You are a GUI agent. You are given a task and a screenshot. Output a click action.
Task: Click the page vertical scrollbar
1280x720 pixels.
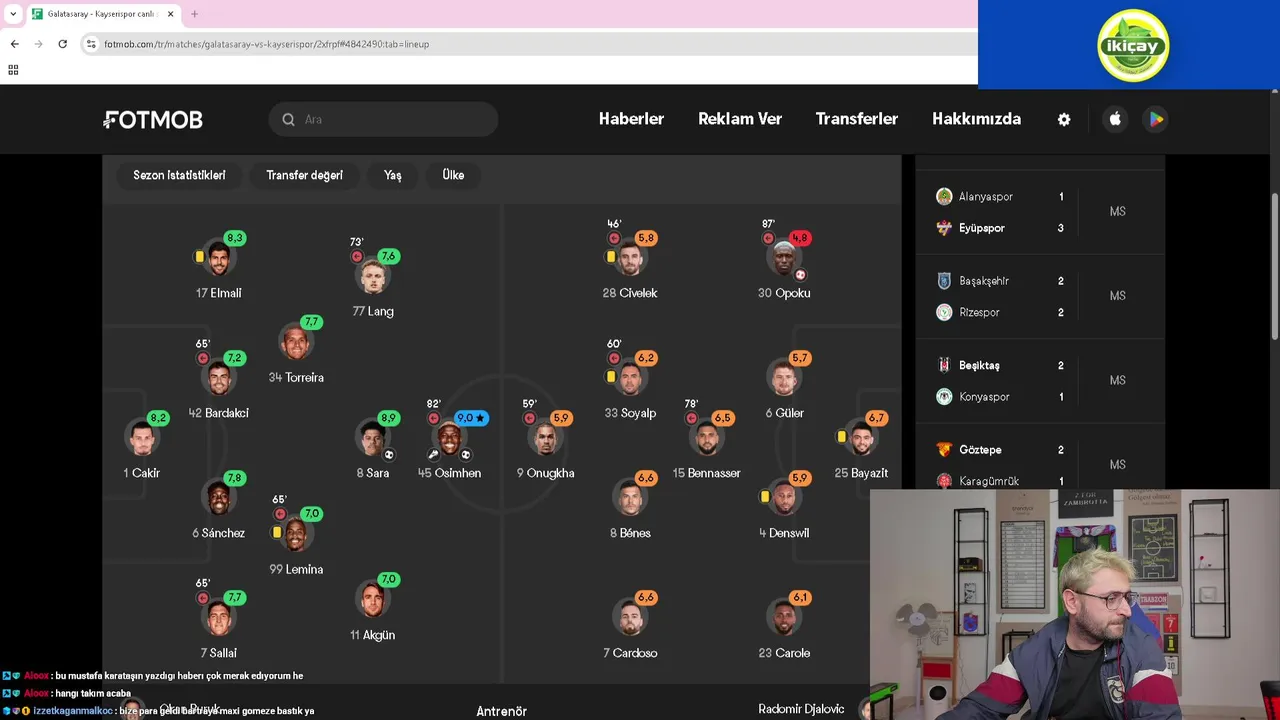[1274, 264]
